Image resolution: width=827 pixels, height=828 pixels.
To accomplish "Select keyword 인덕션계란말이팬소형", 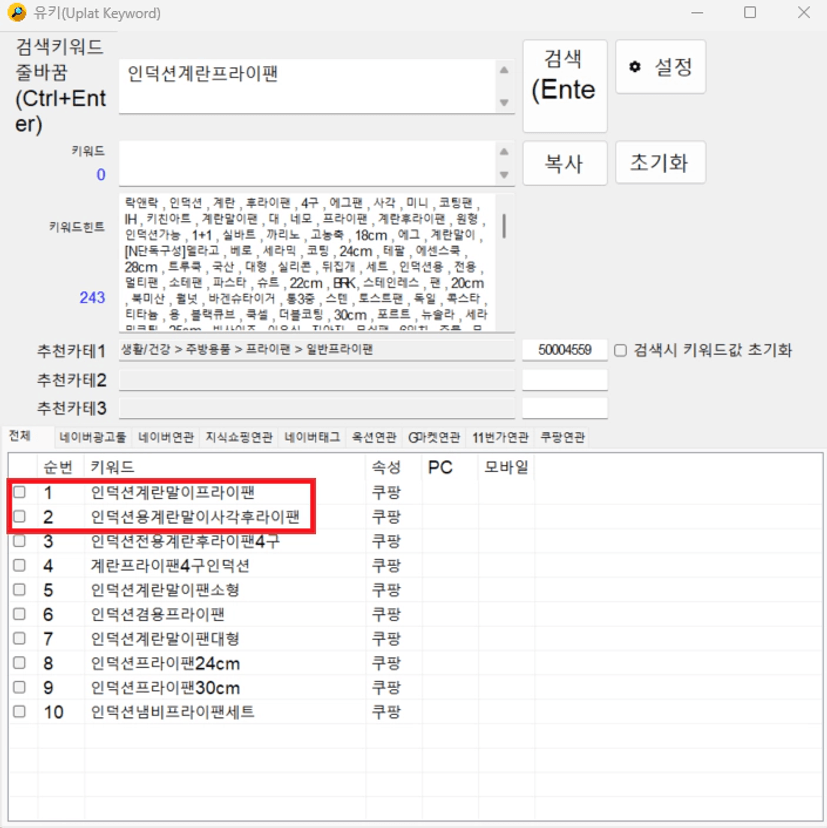I will coord(165,590).
